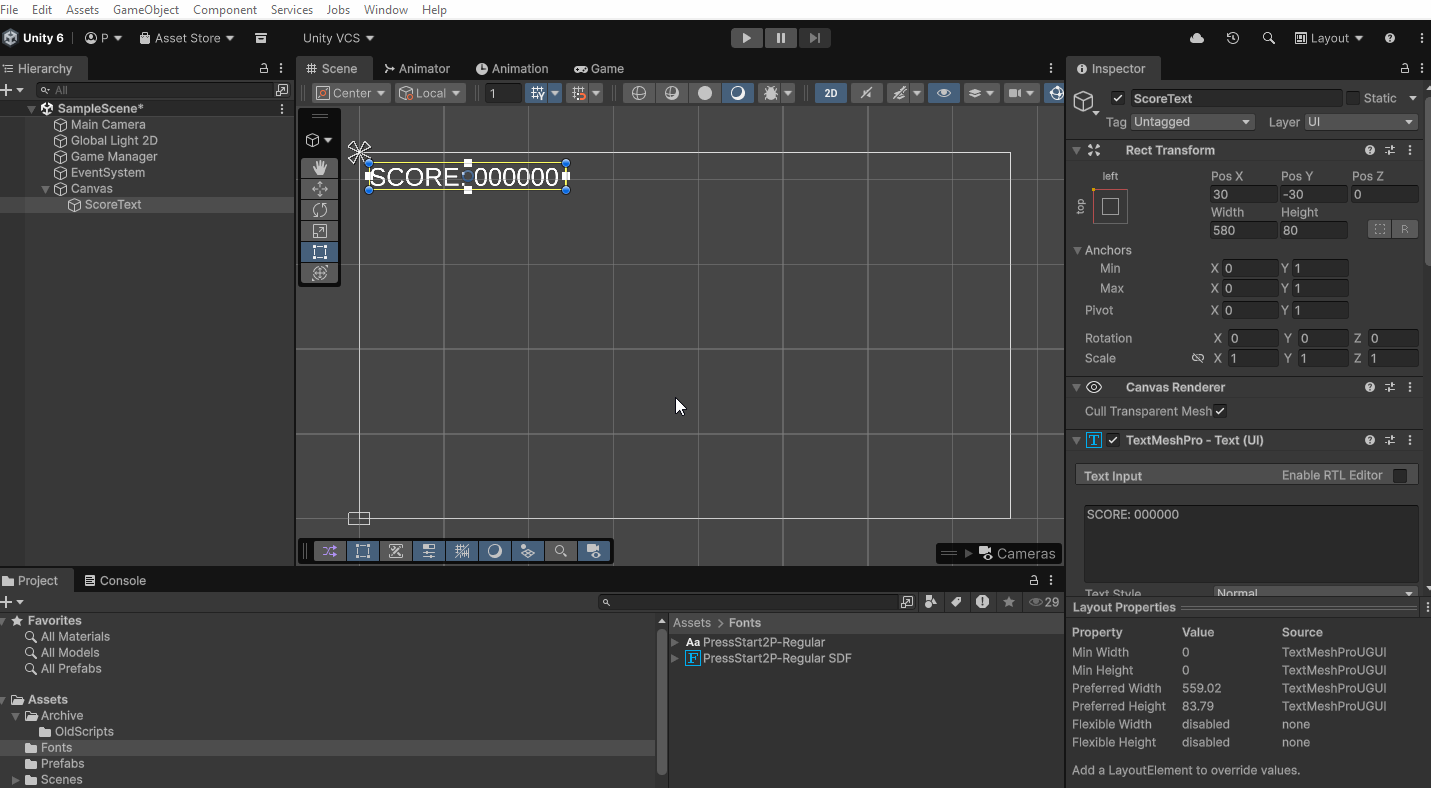Select the Scale tool in Scene
Screen dimensions: 1431x788
tap(320, 231)
